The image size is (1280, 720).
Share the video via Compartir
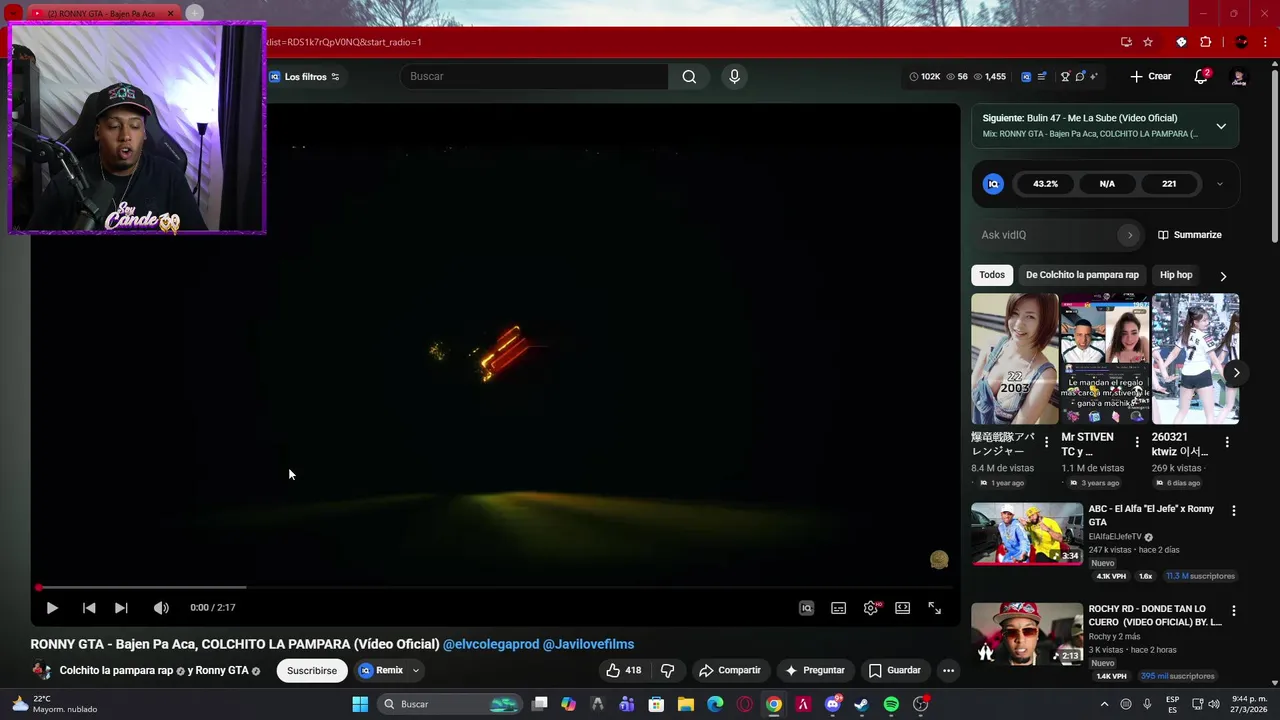click(730, 670)
